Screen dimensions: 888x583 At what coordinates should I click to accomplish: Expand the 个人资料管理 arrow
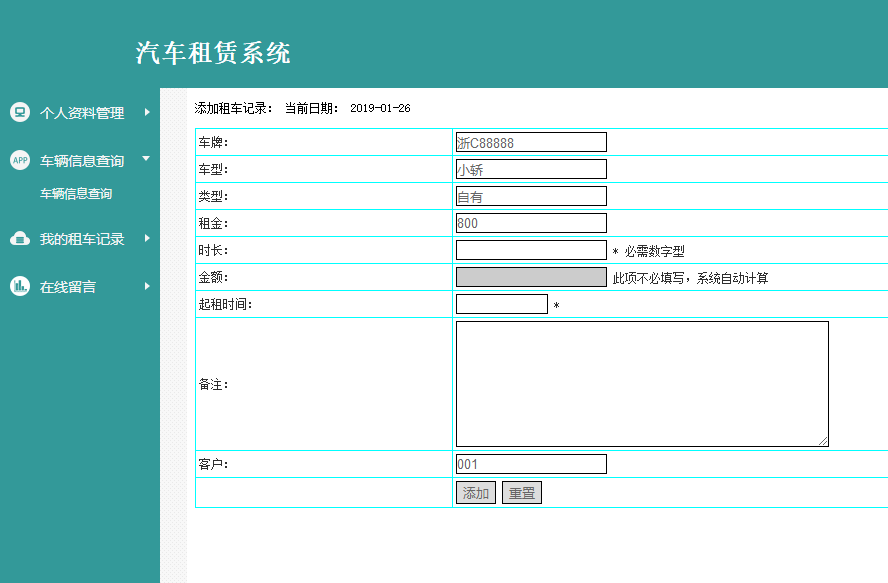pyautogui.click(x=147, y=112)
